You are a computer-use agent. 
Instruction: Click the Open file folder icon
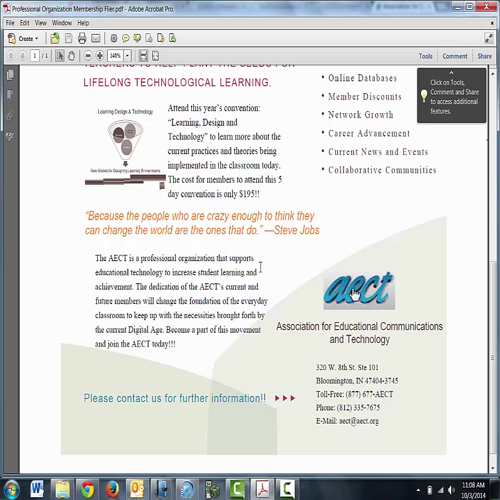[x=55, y=39]
